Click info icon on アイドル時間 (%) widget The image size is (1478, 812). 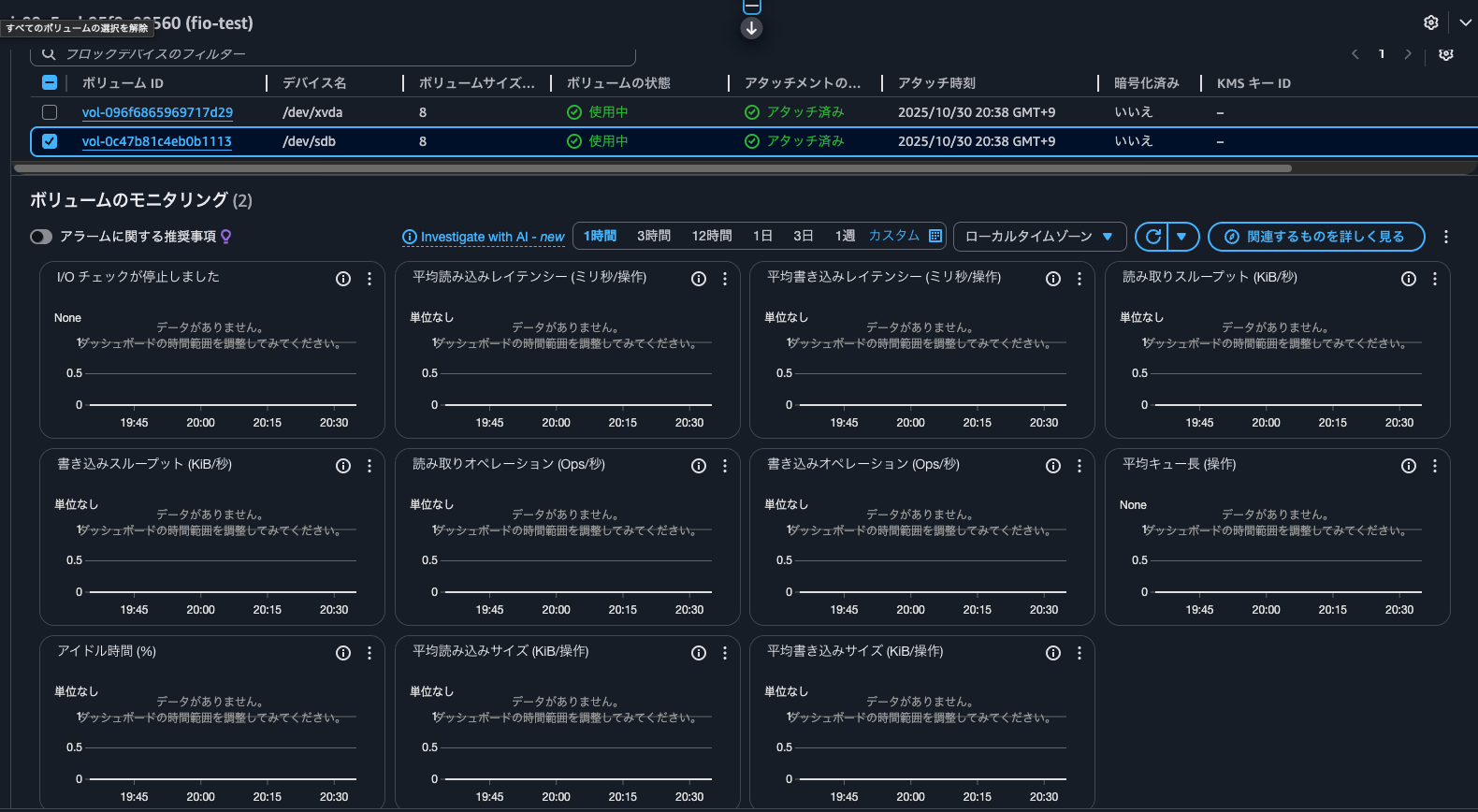(343, 653)
